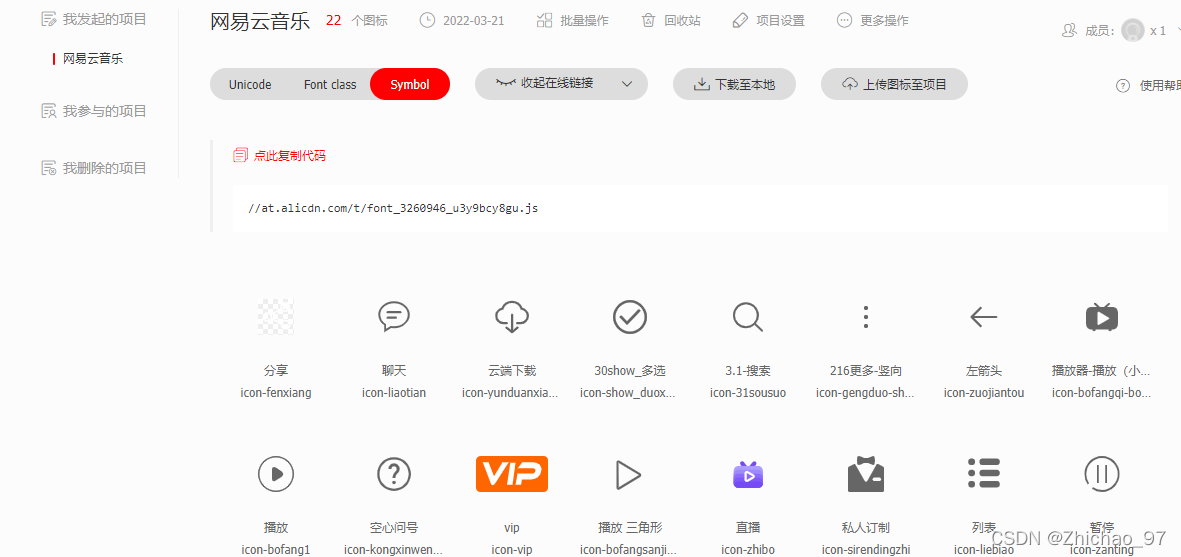Open the 回收站 recycle bin
This screenshot has width=1181, height=557.
(671, 20)
